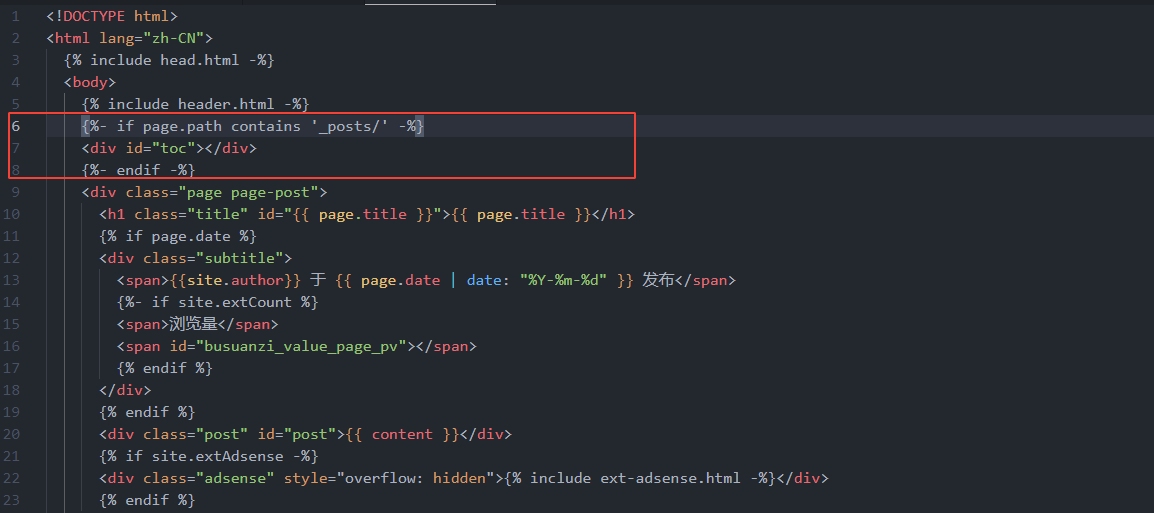
Task: Click the 'page.path contains' expression
Action: click(222, 127)
